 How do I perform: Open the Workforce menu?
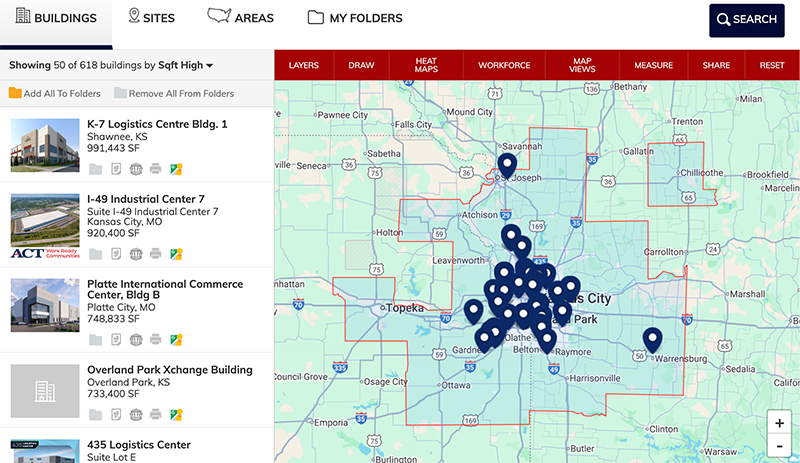coord(504,65)
